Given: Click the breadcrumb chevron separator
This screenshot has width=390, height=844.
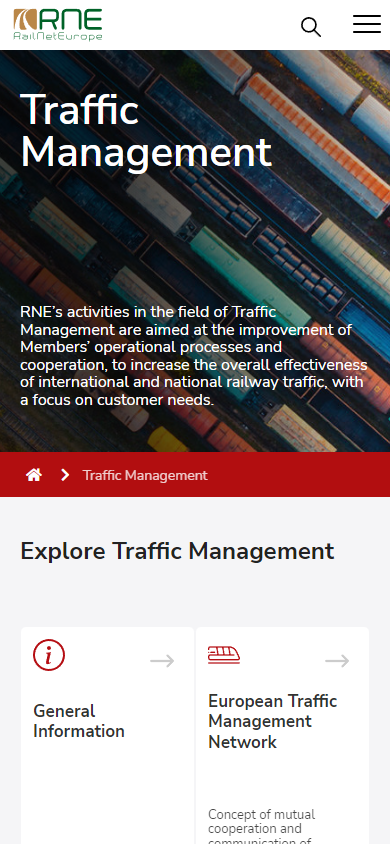Looking at the screenshot, I should point(65,475).
